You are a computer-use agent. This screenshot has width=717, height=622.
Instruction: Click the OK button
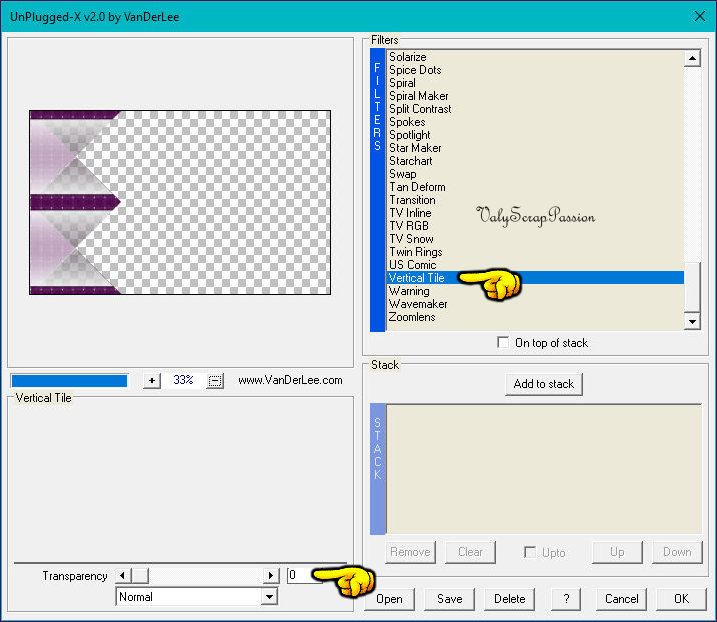pyautogui.click(x=681, y=599)
